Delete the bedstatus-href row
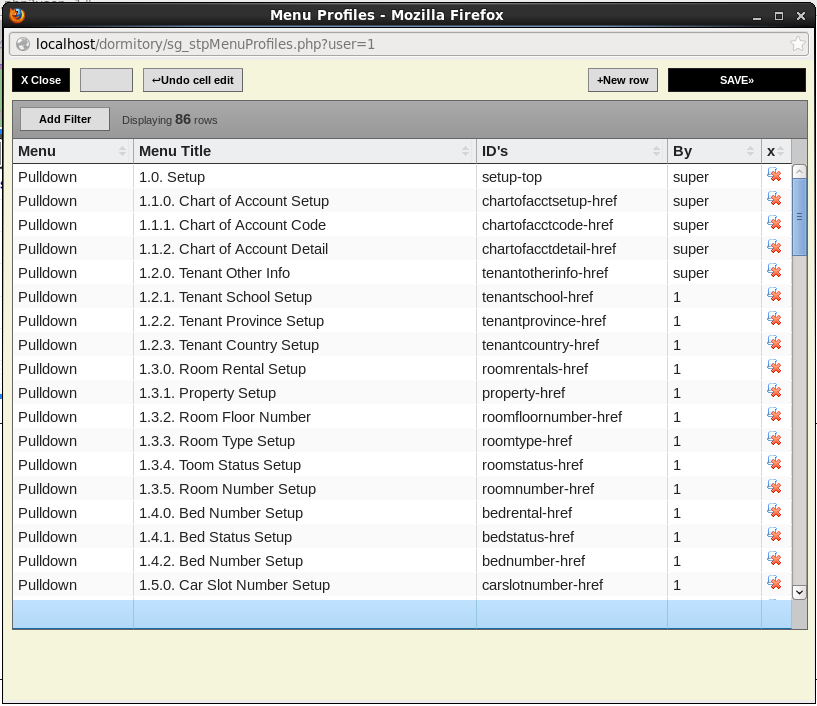Viewport: 817px width, 706px height. point(774,536)
